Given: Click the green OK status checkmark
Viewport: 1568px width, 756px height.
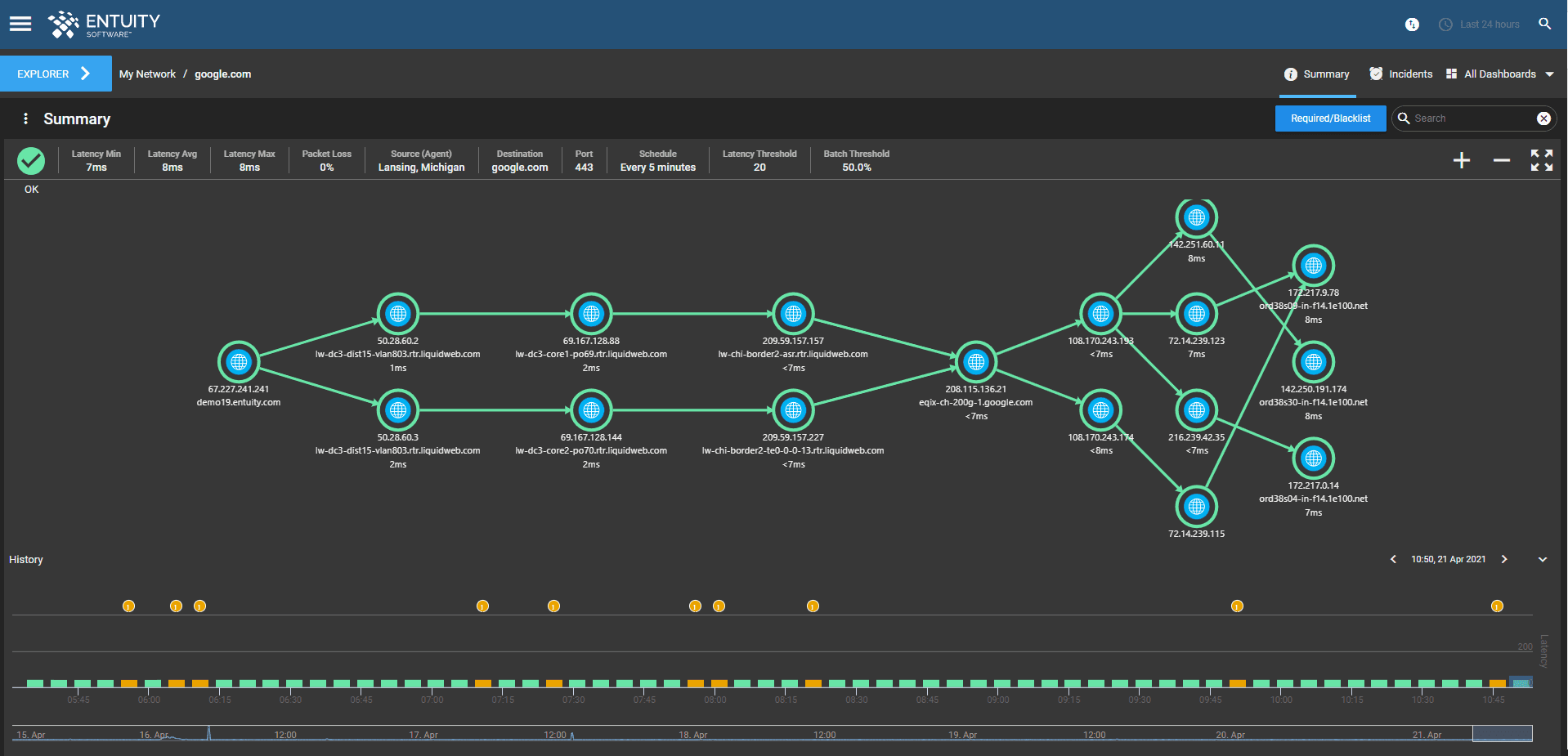Looking at the screenshot, I should [x=31, y=160].
